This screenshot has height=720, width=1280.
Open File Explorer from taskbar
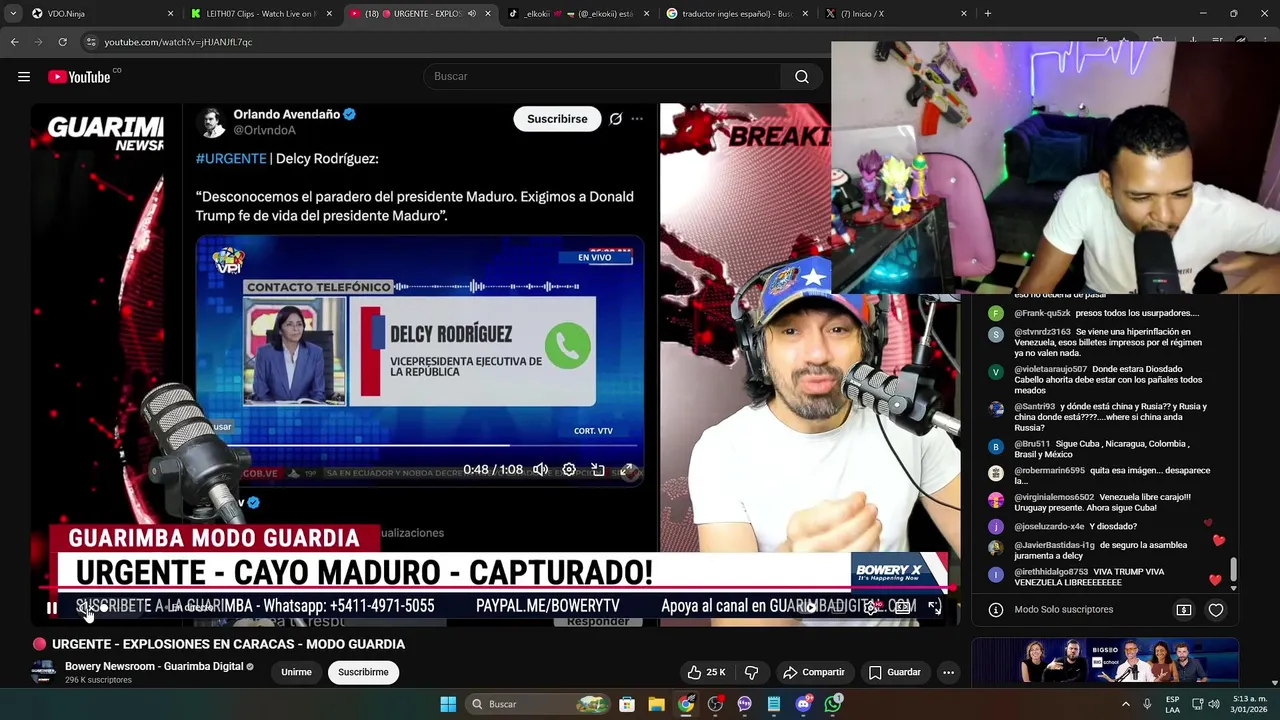(x=656, y=704)
